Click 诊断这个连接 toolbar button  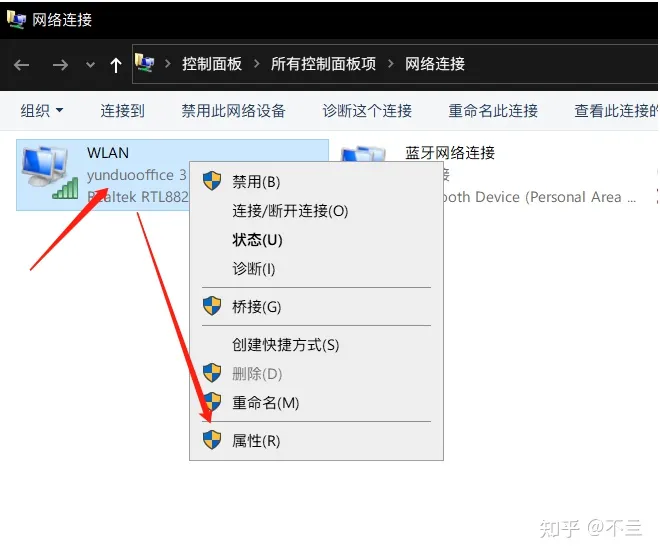click(367, 111)
